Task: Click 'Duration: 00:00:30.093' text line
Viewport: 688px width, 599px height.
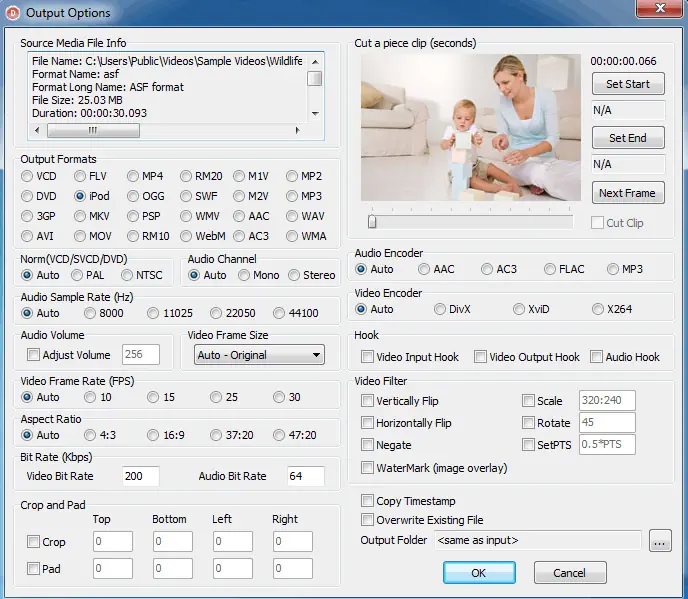Action: tap(90, 113)
